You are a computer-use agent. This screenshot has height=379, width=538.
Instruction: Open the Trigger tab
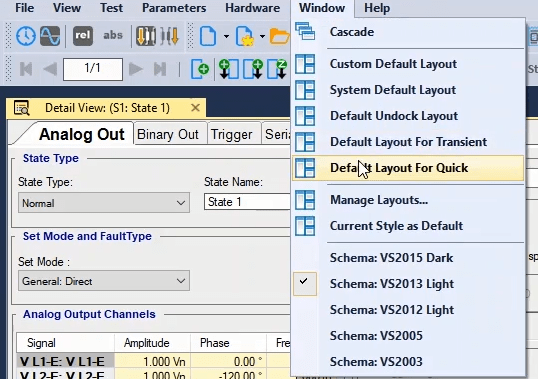[x=232, y=134]
